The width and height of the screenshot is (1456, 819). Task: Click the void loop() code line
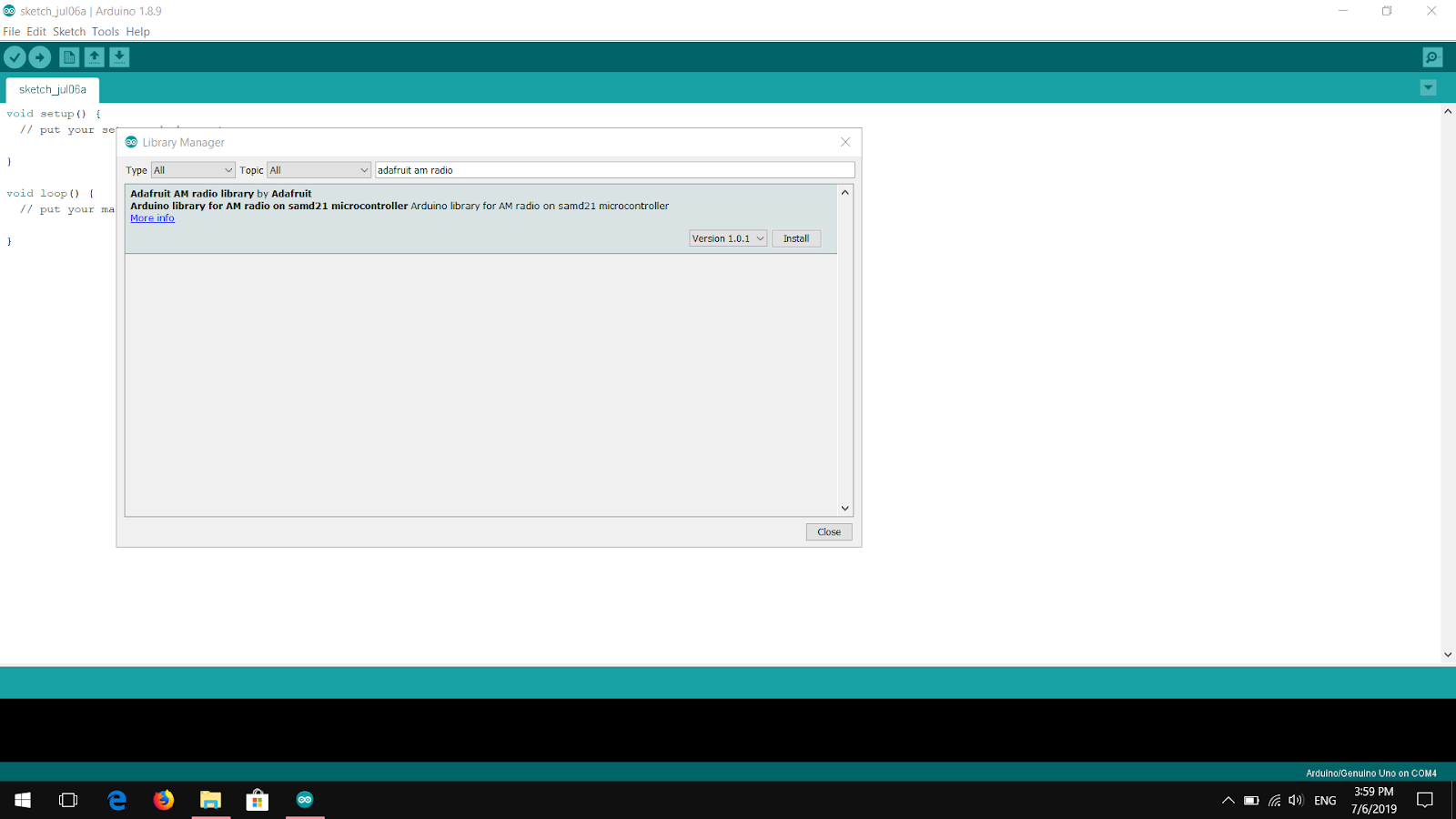point(50,194)
